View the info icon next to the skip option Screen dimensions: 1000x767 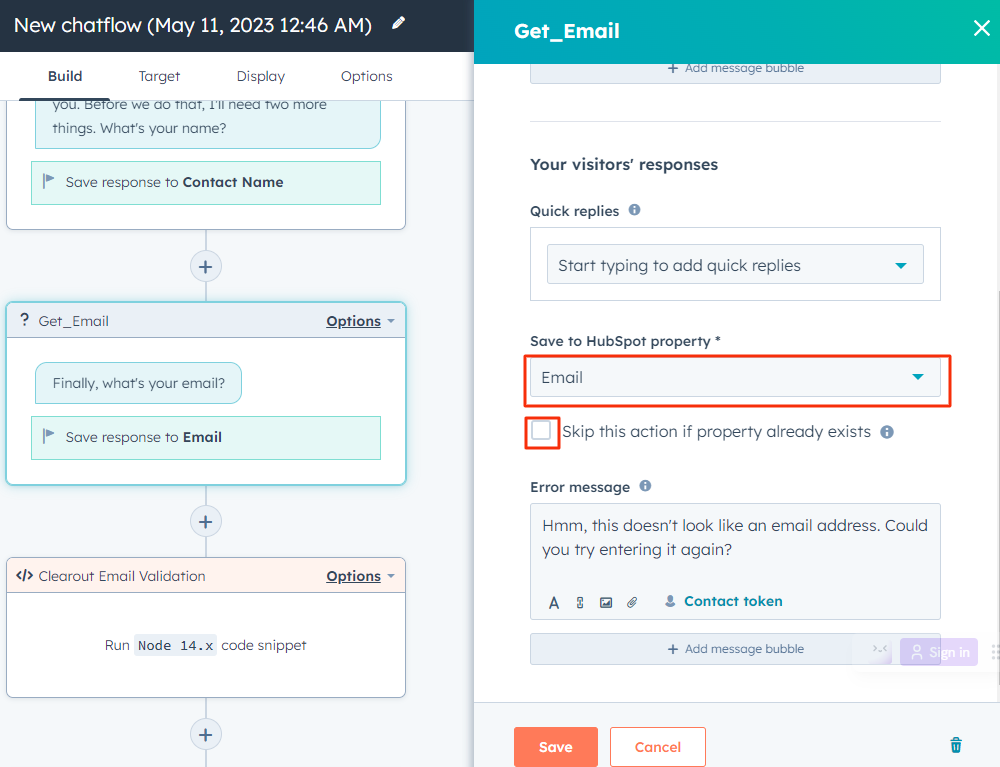(887, 432)
